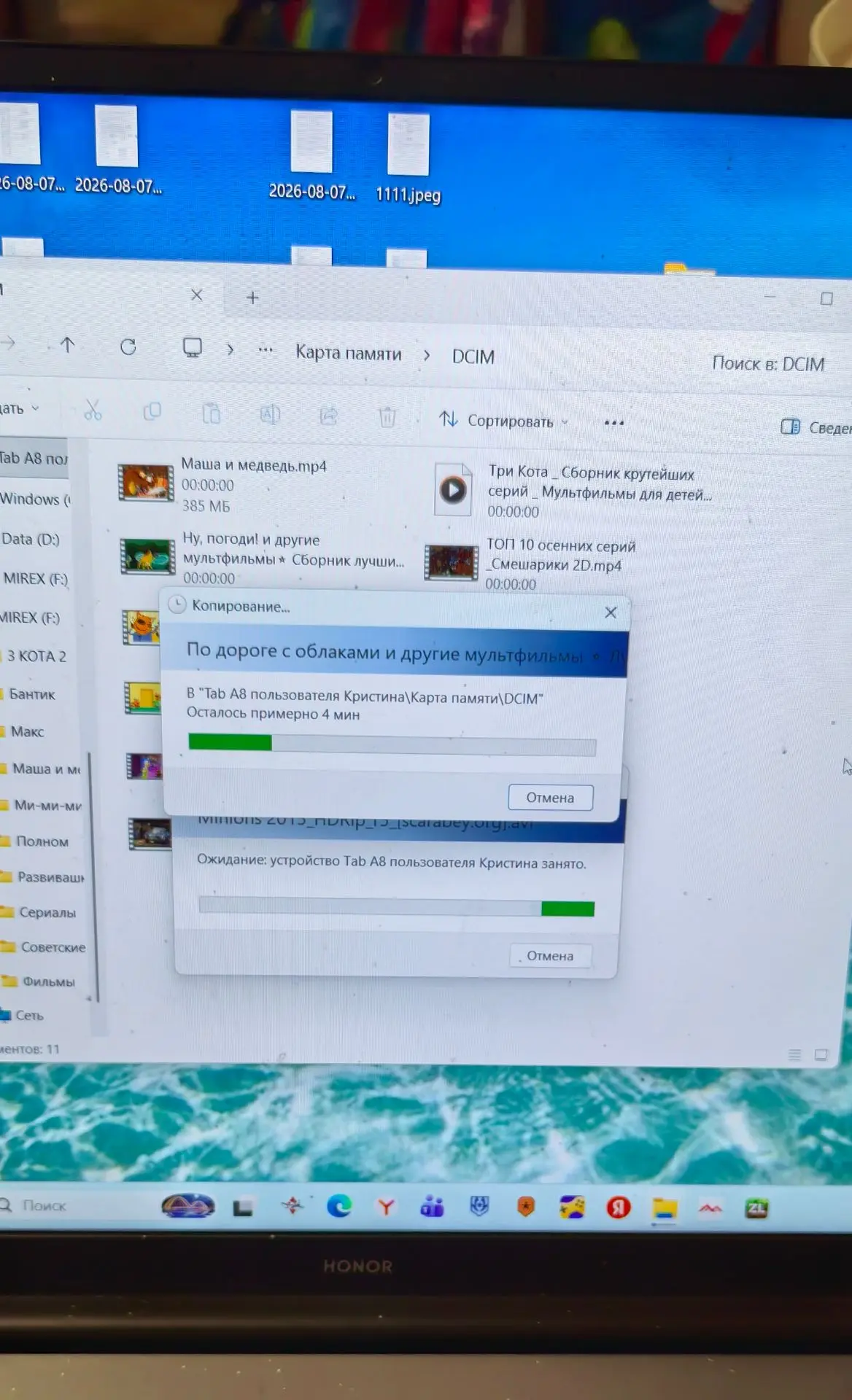Click the Up directory arrow in Explorer
This screenshot has height=1400, width=852.
(67, 345)
